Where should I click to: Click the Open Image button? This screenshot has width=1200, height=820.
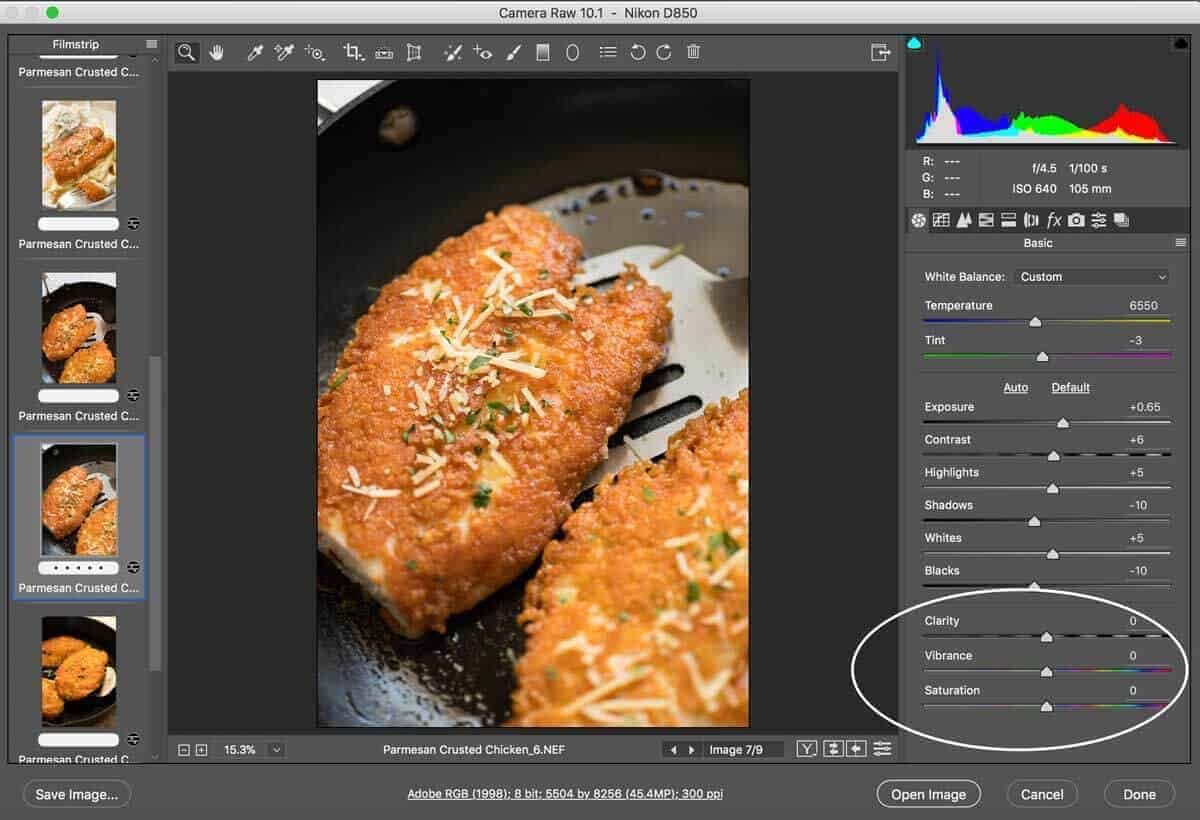928,794
